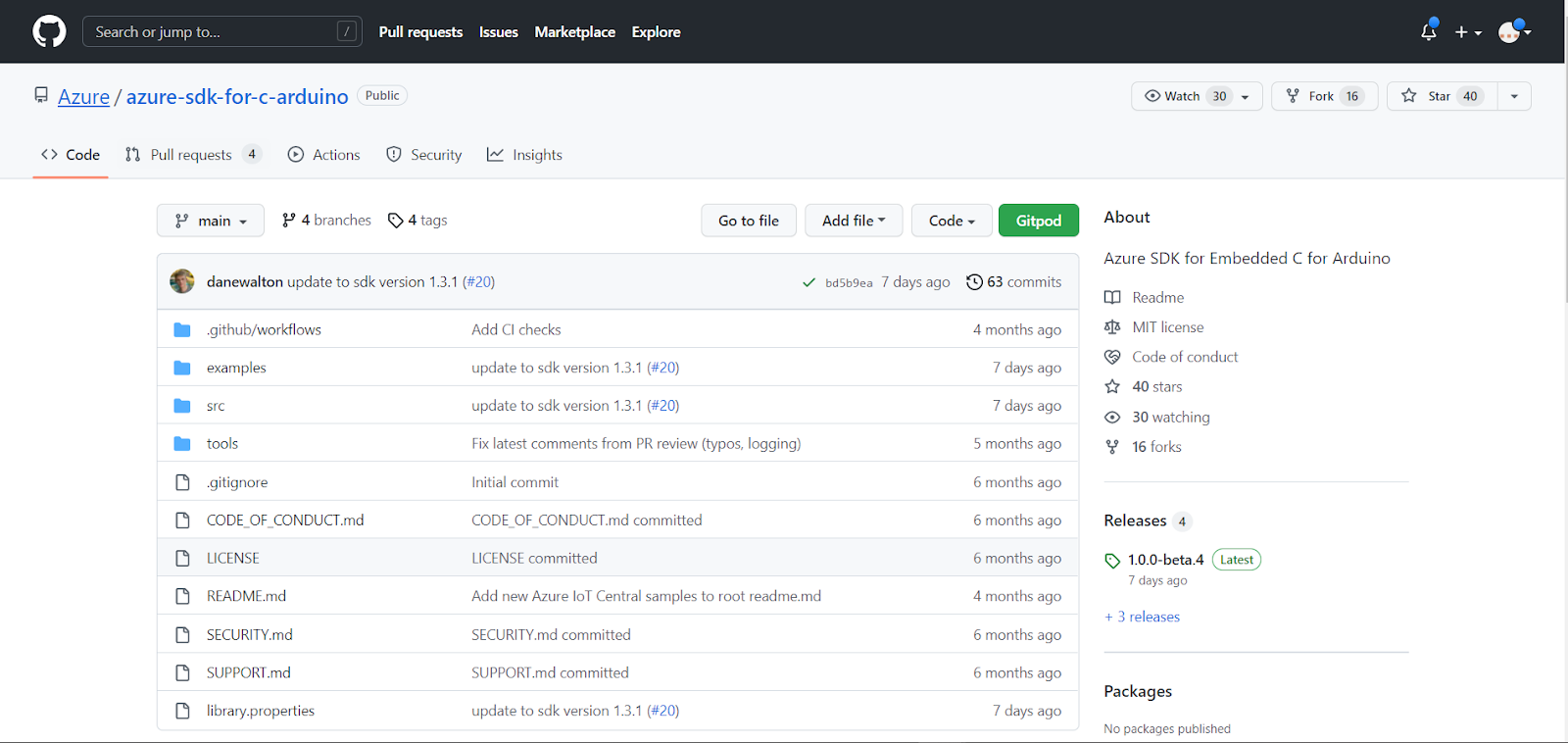This screenshot has height=743, width=1568.
Task: Click the GitHub Octocat logo
Action: tap(49, 31)
